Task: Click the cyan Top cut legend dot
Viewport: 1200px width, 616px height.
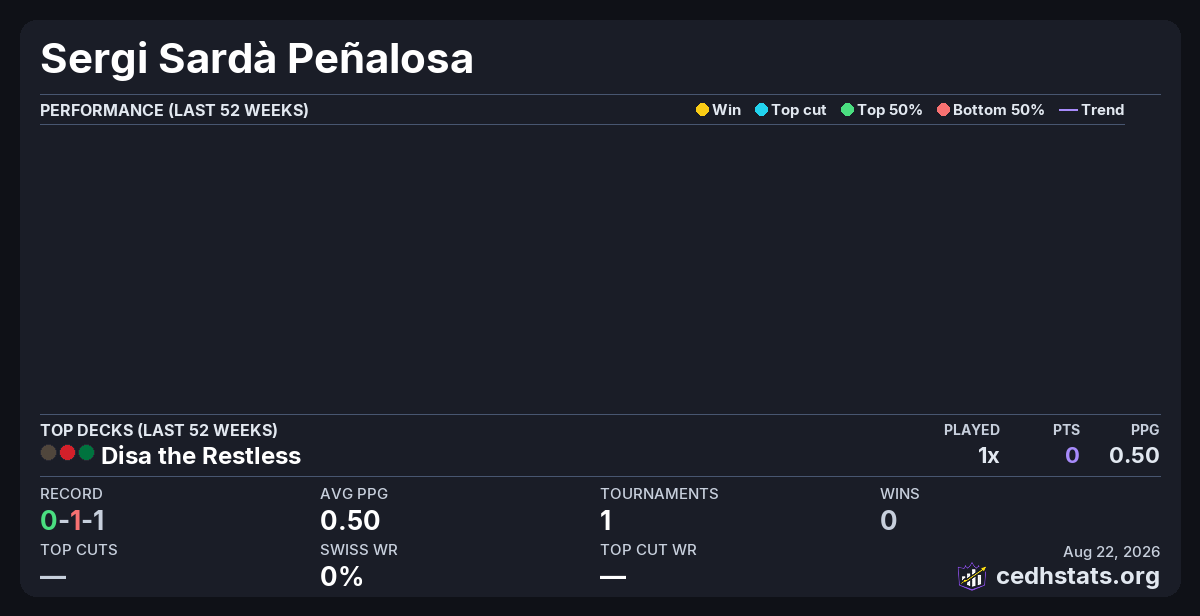Action: (761, 110)
